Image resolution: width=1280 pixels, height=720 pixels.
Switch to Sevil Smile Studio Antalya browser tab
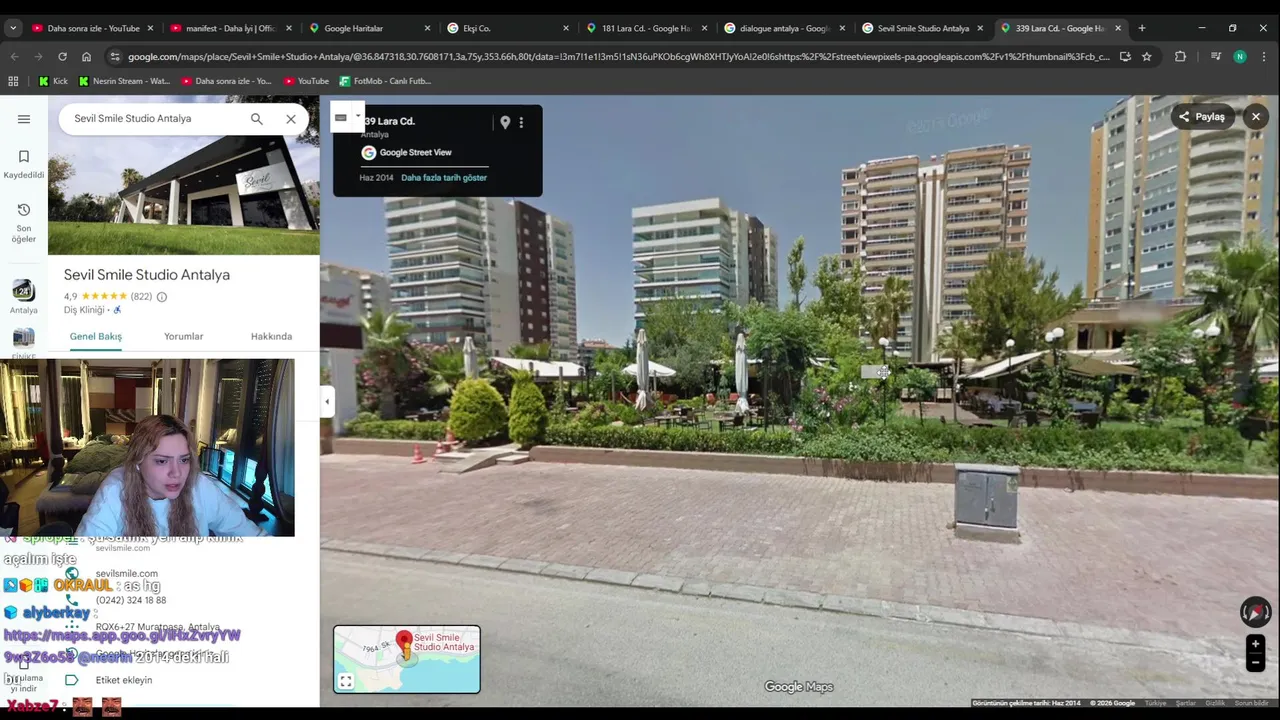pyautogui.click(x=921, y=28)
